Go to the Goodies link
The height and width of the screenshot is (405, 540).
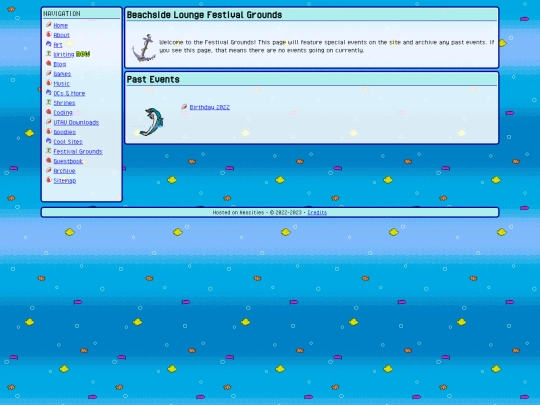[x=65, y=132]
